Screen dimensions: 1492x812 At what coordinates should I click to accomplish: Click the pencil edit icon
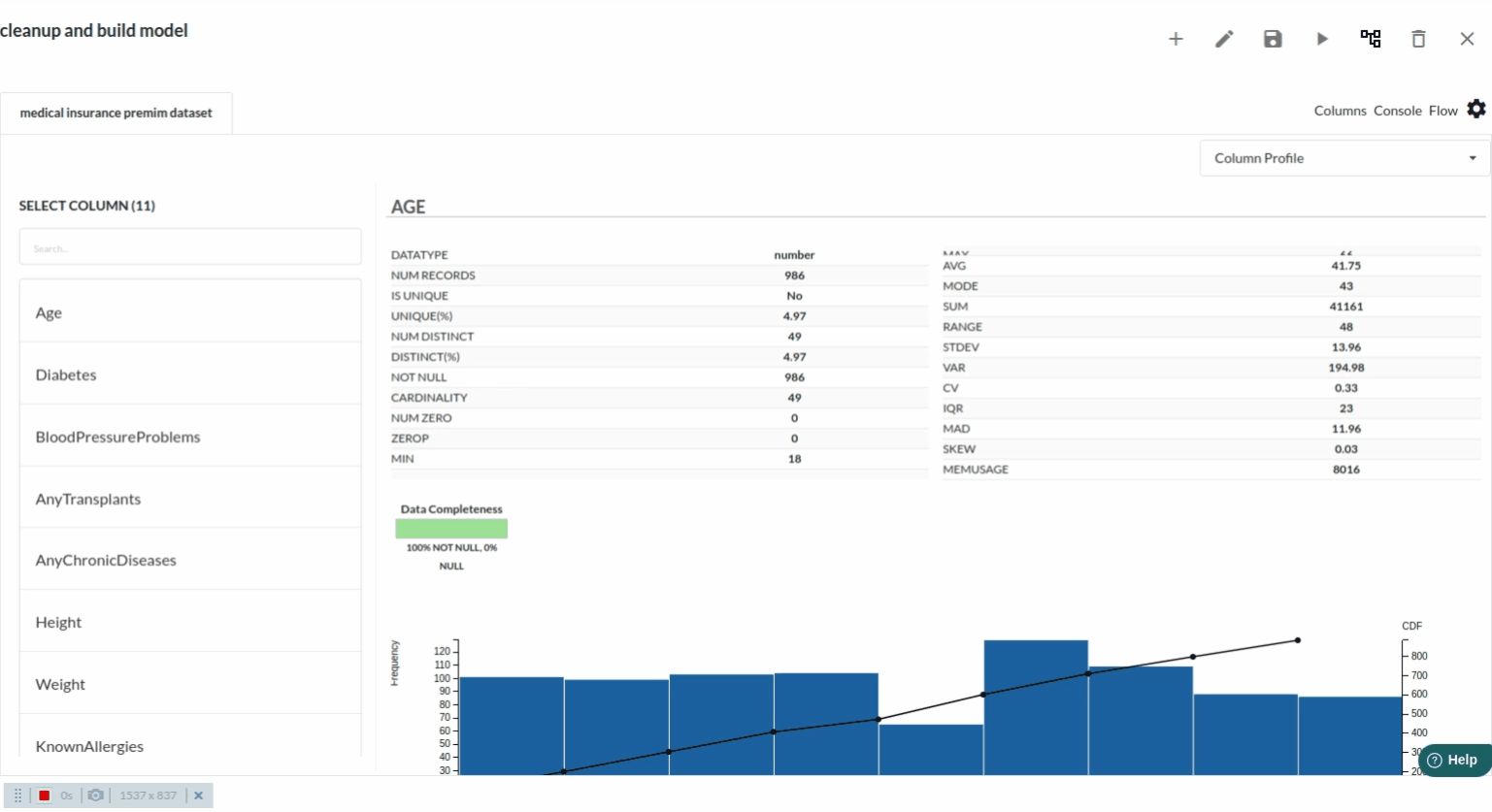[1224, 39]
